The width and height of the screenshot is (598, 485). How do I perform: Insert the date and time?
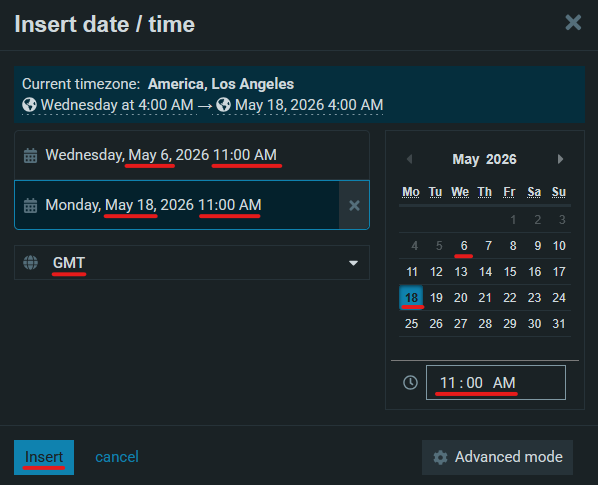(44, 457)
